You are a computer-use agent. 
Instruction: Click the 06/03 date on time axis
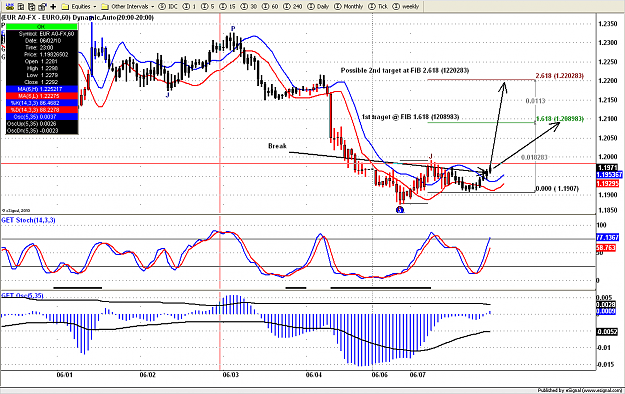point(231,375)
